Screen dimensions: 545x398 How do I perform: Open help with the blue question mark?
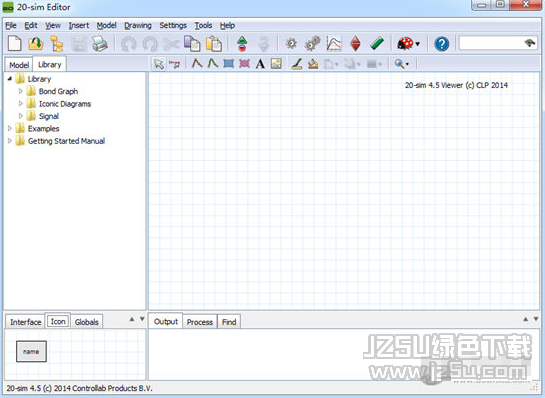[x=442, y=44]
